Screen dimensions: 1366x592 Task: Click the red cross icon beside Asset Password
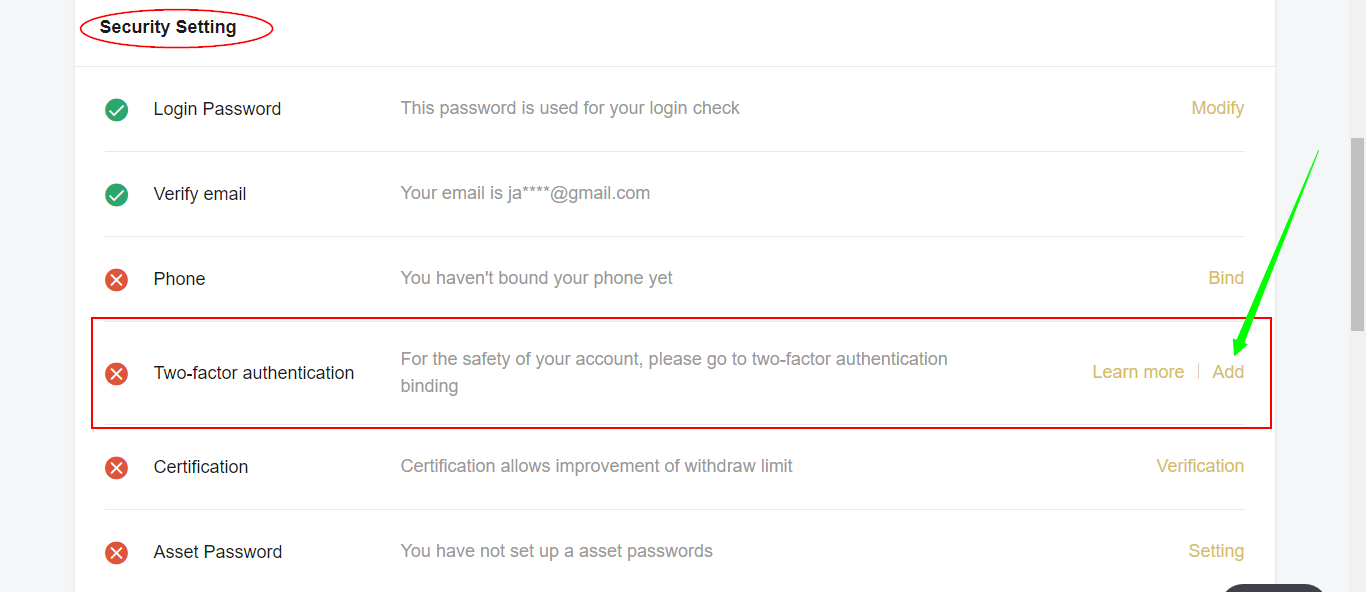point(117,552)
